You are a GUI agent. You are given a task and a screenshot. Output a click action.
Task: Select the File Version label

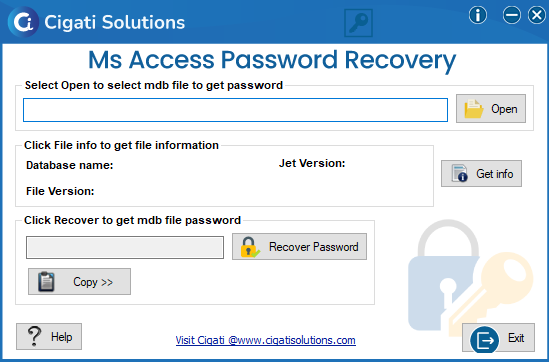(60, 191)
